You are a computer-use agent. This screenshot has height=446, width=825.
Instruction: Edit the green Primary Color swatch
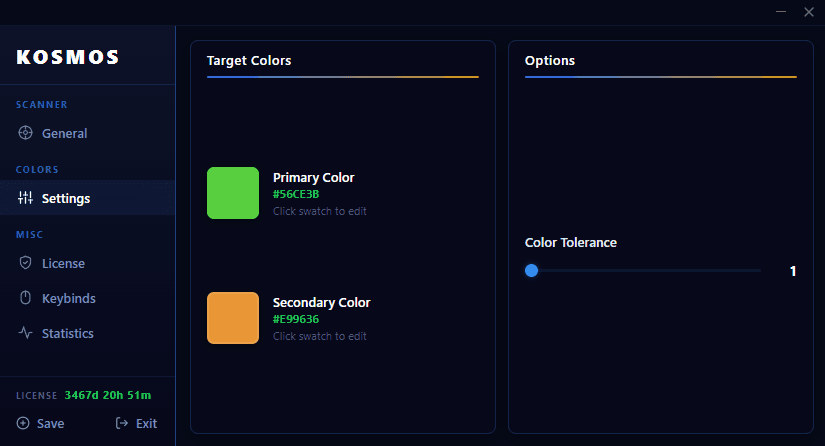point(233,193)
